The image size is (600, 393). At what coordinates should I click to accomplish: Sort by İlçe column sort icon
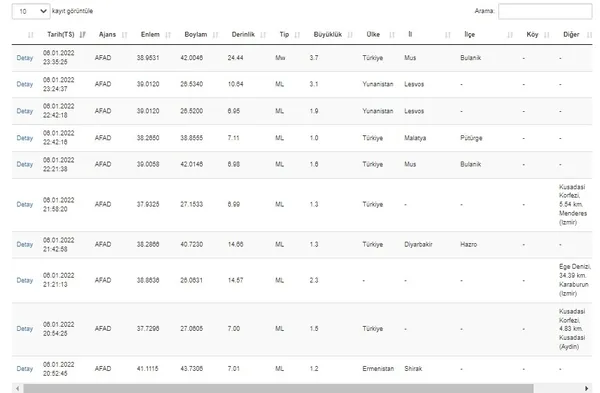click(510, 35)
